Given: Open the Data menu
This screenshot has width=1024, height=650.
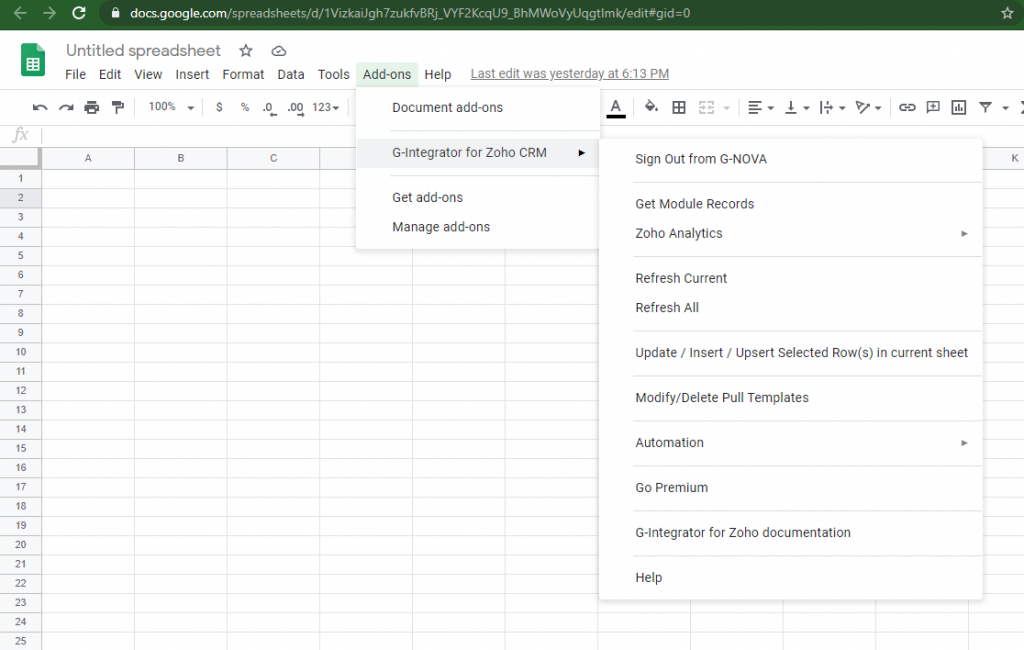Looking at the screenshot, I should pyautogui.click(x=291, y=74).
